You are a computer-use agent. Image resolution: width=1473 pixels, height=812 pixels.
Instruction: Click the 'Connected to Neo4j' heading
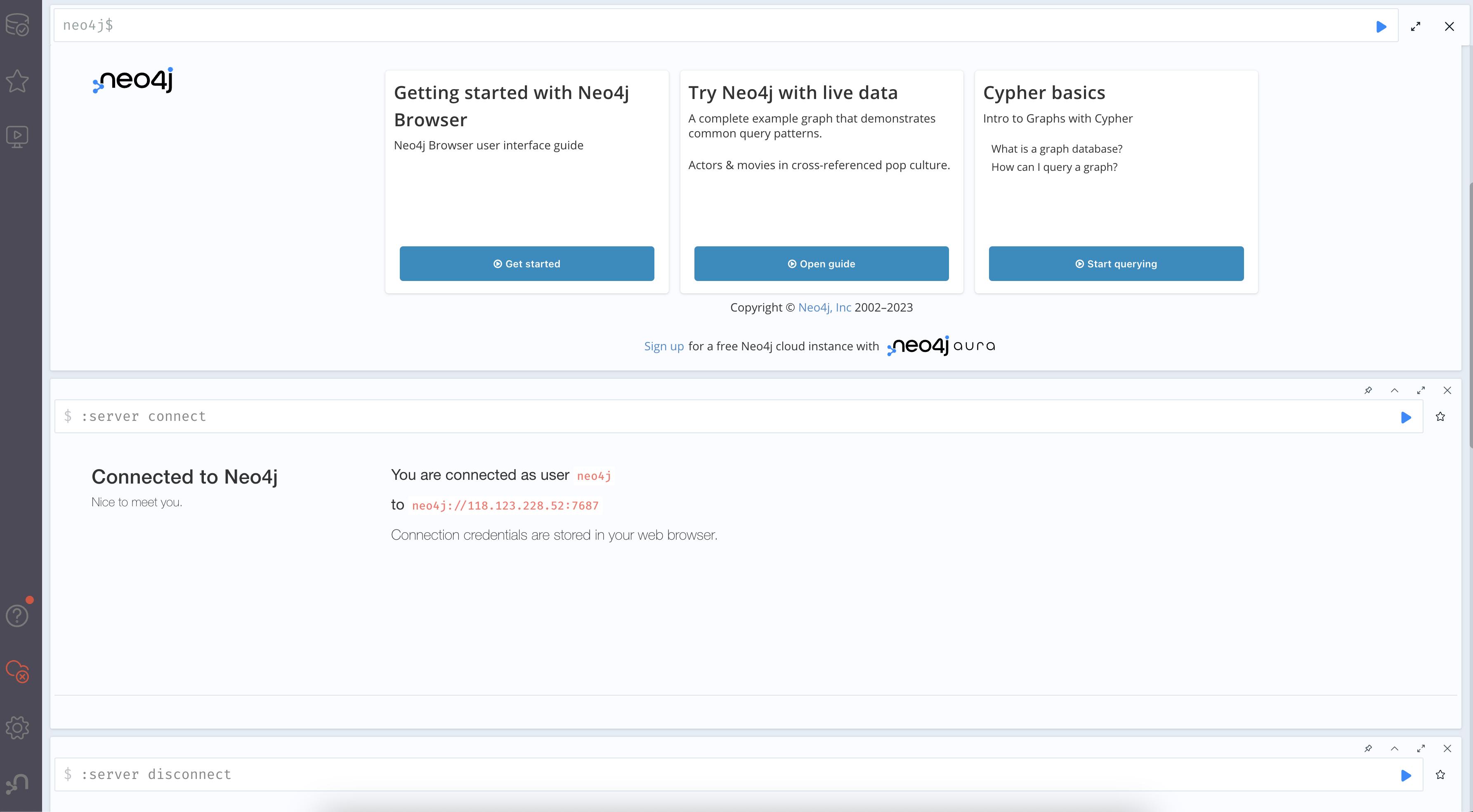tap(185, 476)
